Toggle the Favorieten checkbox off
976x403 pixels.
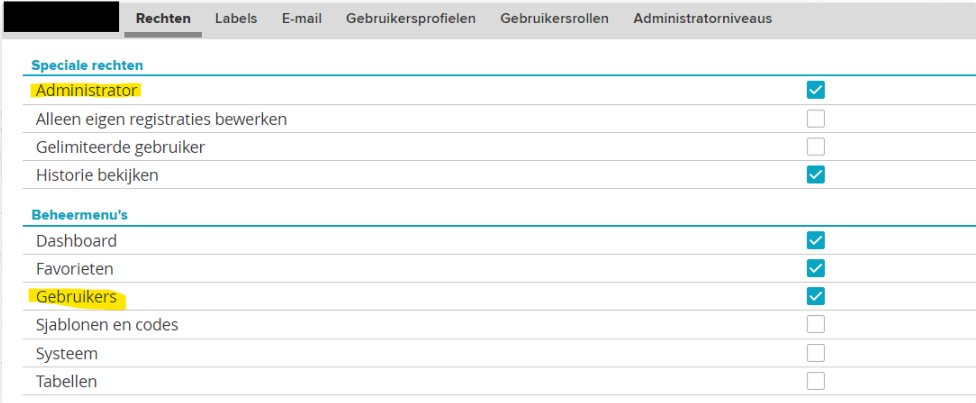(x=816, y=268)
